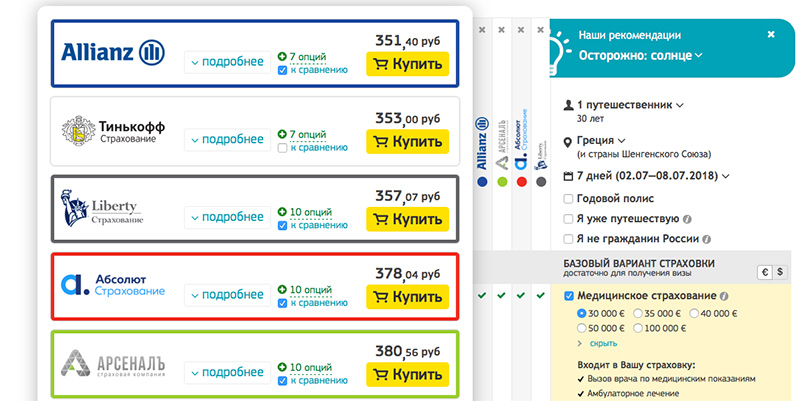This screenshot has width=800, height=401.
Task: Remove Allianz column from the comparison
Action: [x=482, y=31]
